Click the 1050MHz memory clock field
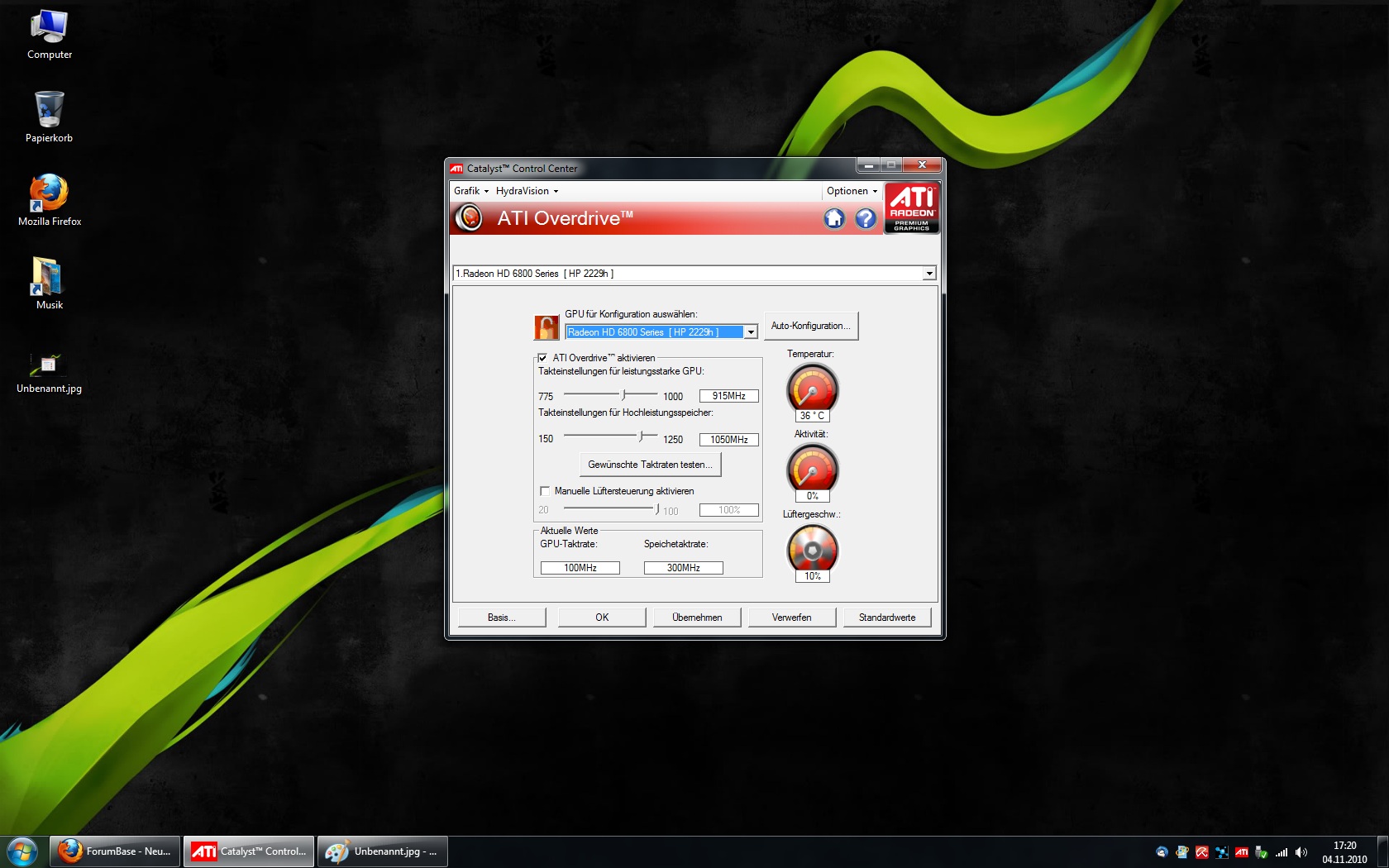Image resolution: width=1389 pixels, height=868 pixels. (729, 440)
